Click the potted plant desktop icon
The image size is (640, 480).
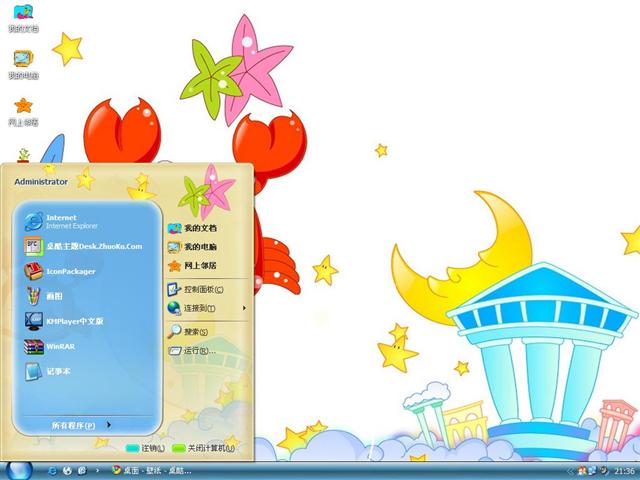23,156
